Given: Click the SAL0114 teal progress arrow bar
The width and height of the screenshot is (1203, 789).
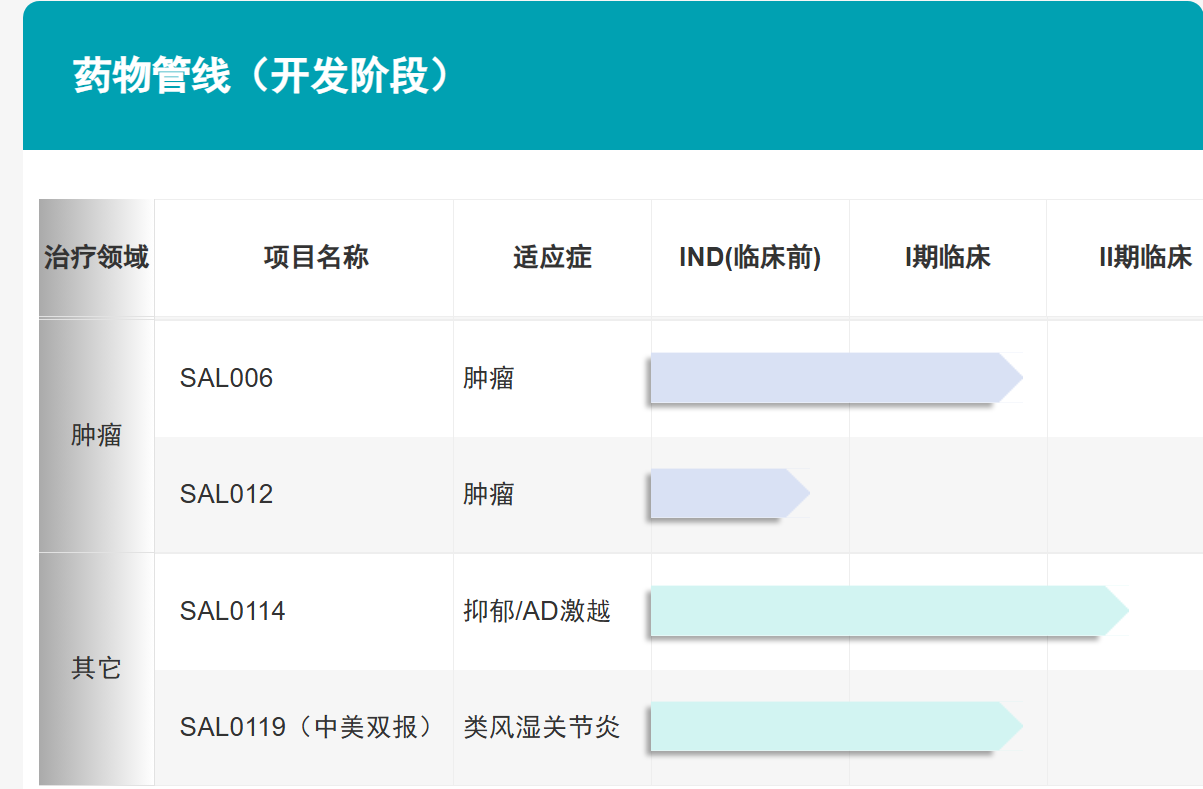Looking at the screenshot, I should 886,611.
